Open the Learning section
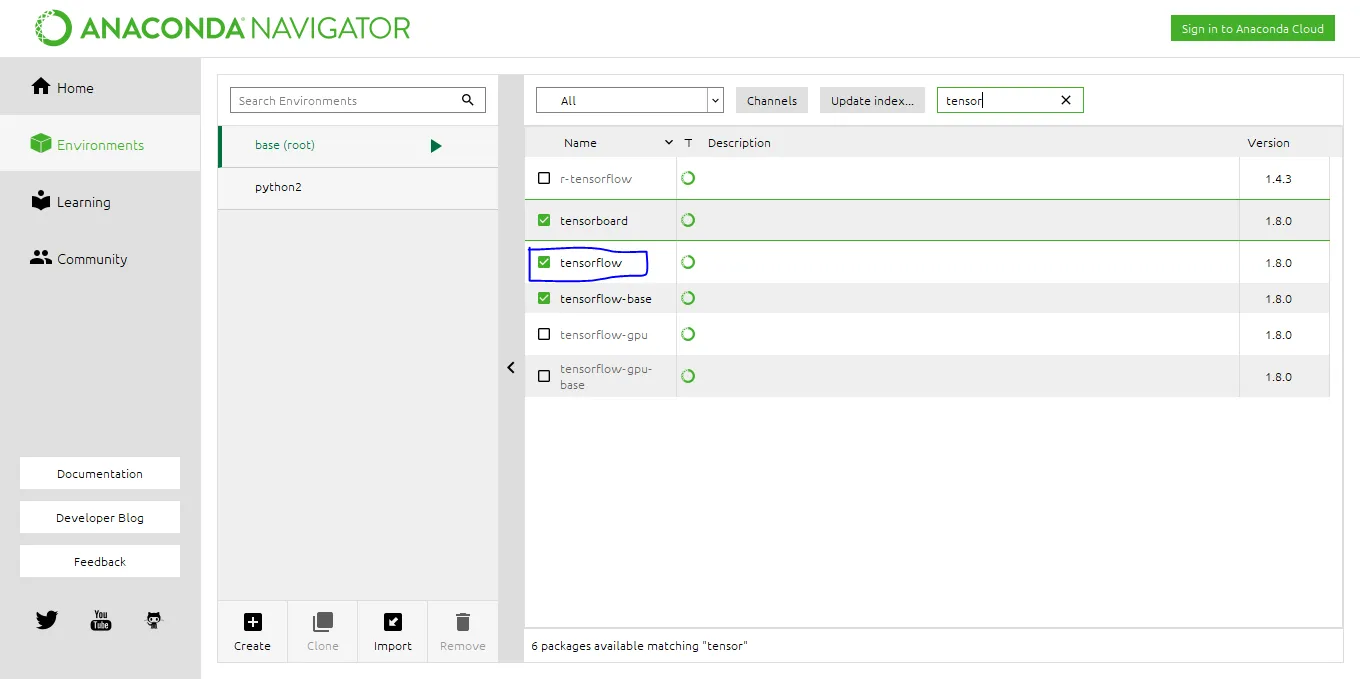This screenshot has height=679, width=1360. point(100,201)
